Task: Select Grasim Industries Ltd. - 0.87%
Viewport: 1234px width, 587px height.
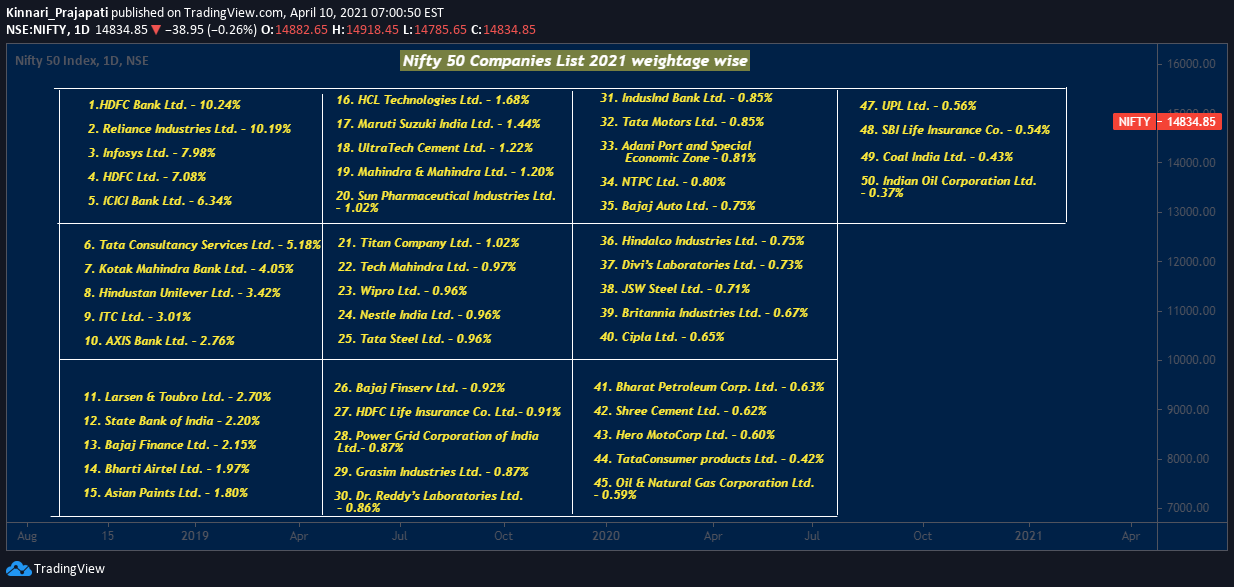Action: pos(431,472)
